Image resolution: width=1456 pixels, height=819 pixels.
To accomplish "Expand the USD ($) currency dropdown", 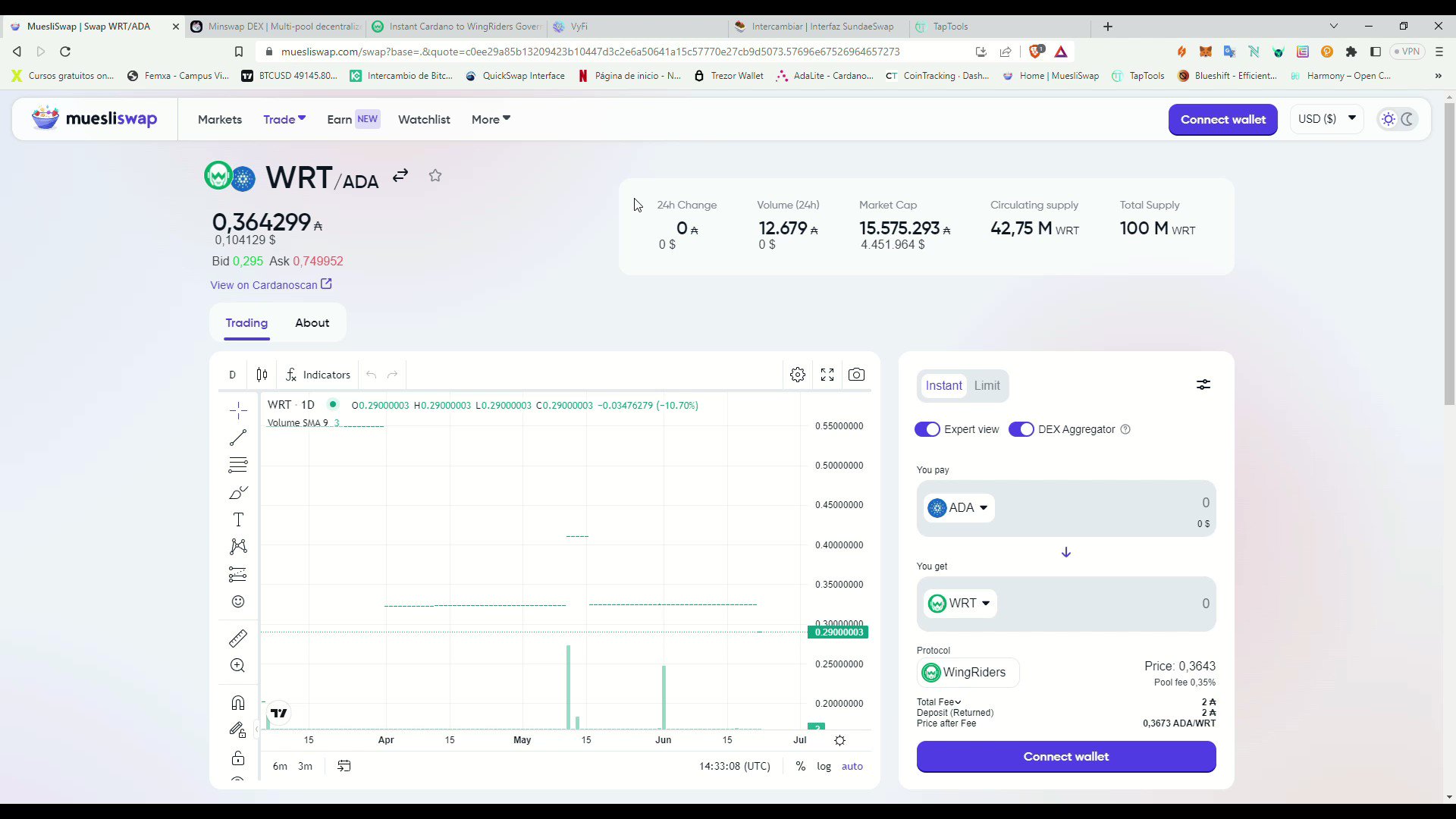I will pyautogui.click(x=1326, y=119).
